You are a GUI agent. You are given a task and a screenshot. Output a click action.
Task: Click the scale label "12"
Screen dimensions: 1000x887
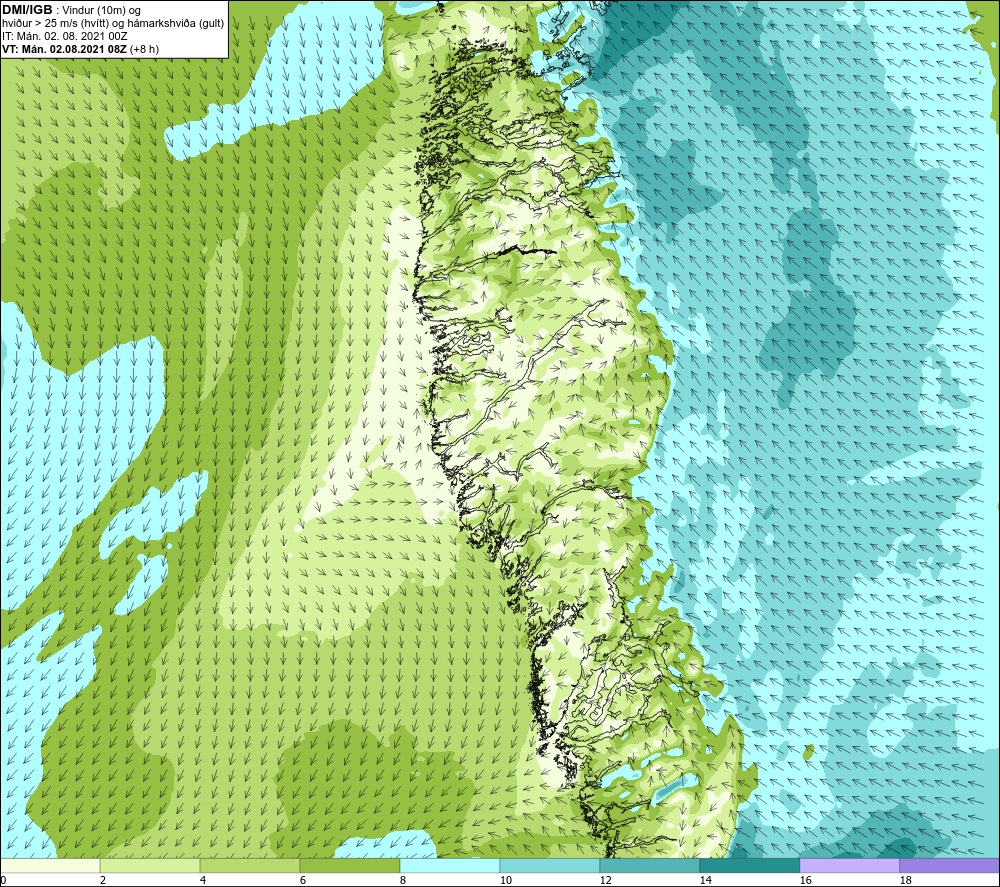pyautogui.click(x=605, y=881)
